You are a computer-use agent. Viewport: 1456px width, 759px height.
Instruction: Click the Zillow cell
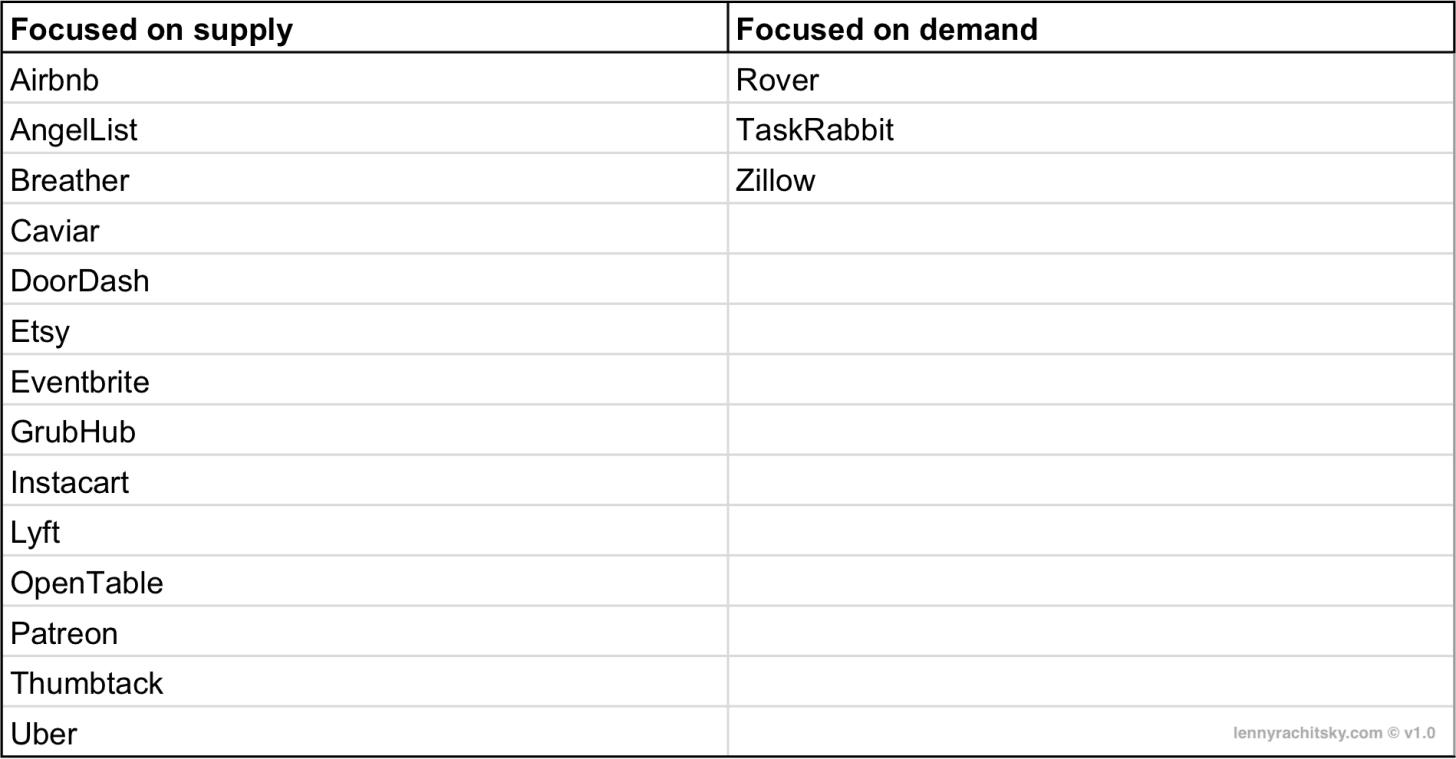[x=1091, y=179]
